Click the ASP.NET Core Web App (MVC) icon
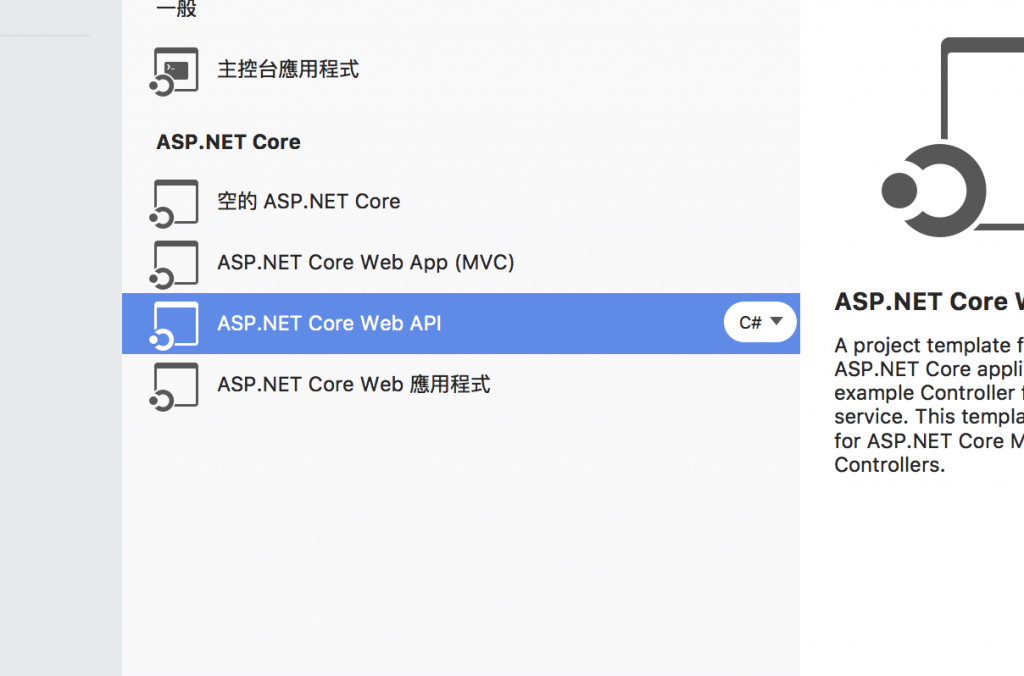 click(174, 265)
